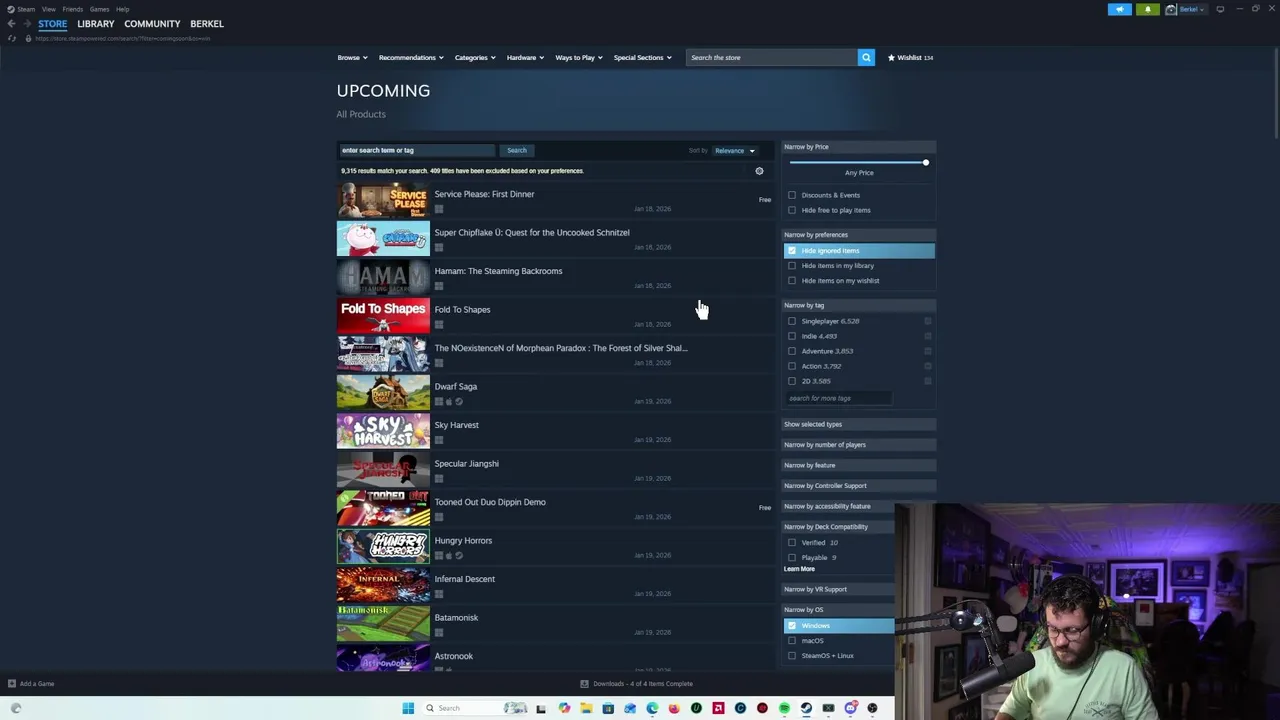Open Firefox from the taskbar
The height and width of the screenshot is (720, 1280).
[674, 708]
